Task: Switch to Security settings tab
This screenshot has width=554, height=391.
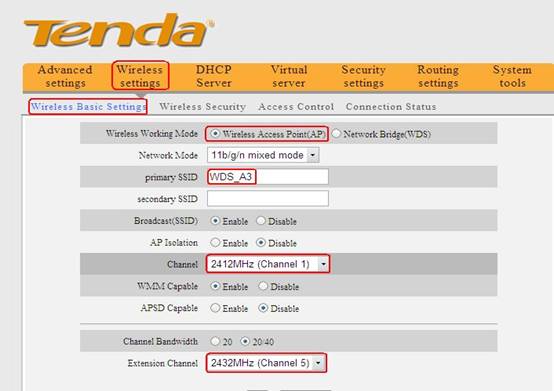Action: pyautogui.click(x=364, y=76)
